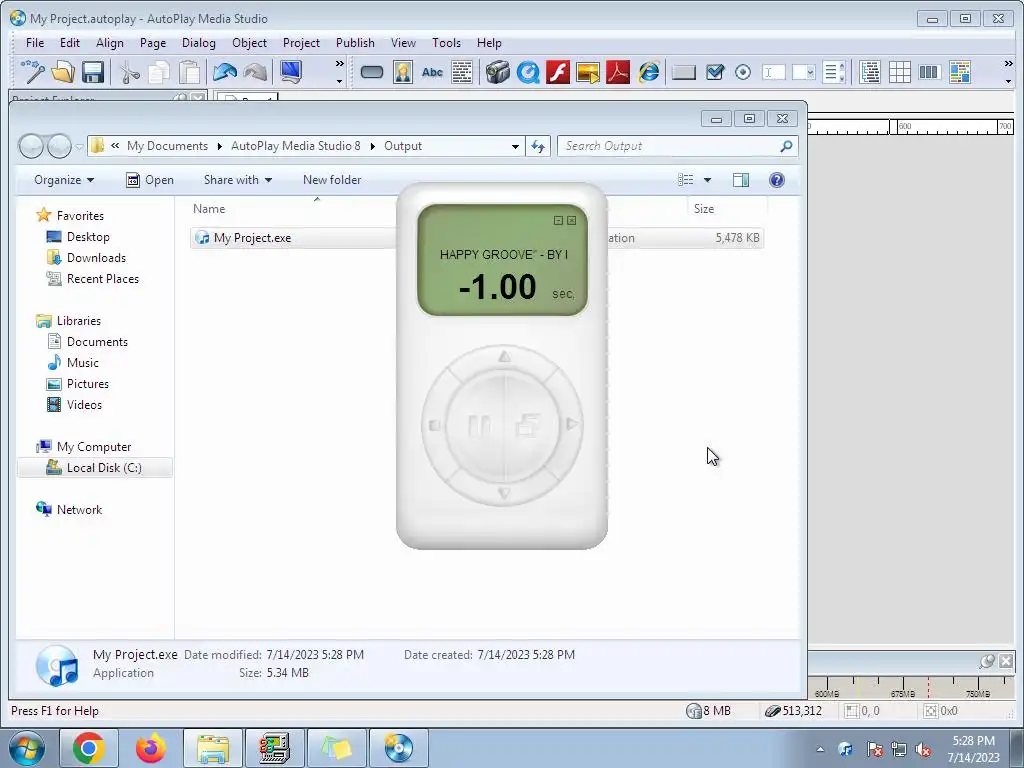This screenshot has height=768, width=1024.
Task: Save the project using the floppy disk icon
Action: [x=93, y=72]
